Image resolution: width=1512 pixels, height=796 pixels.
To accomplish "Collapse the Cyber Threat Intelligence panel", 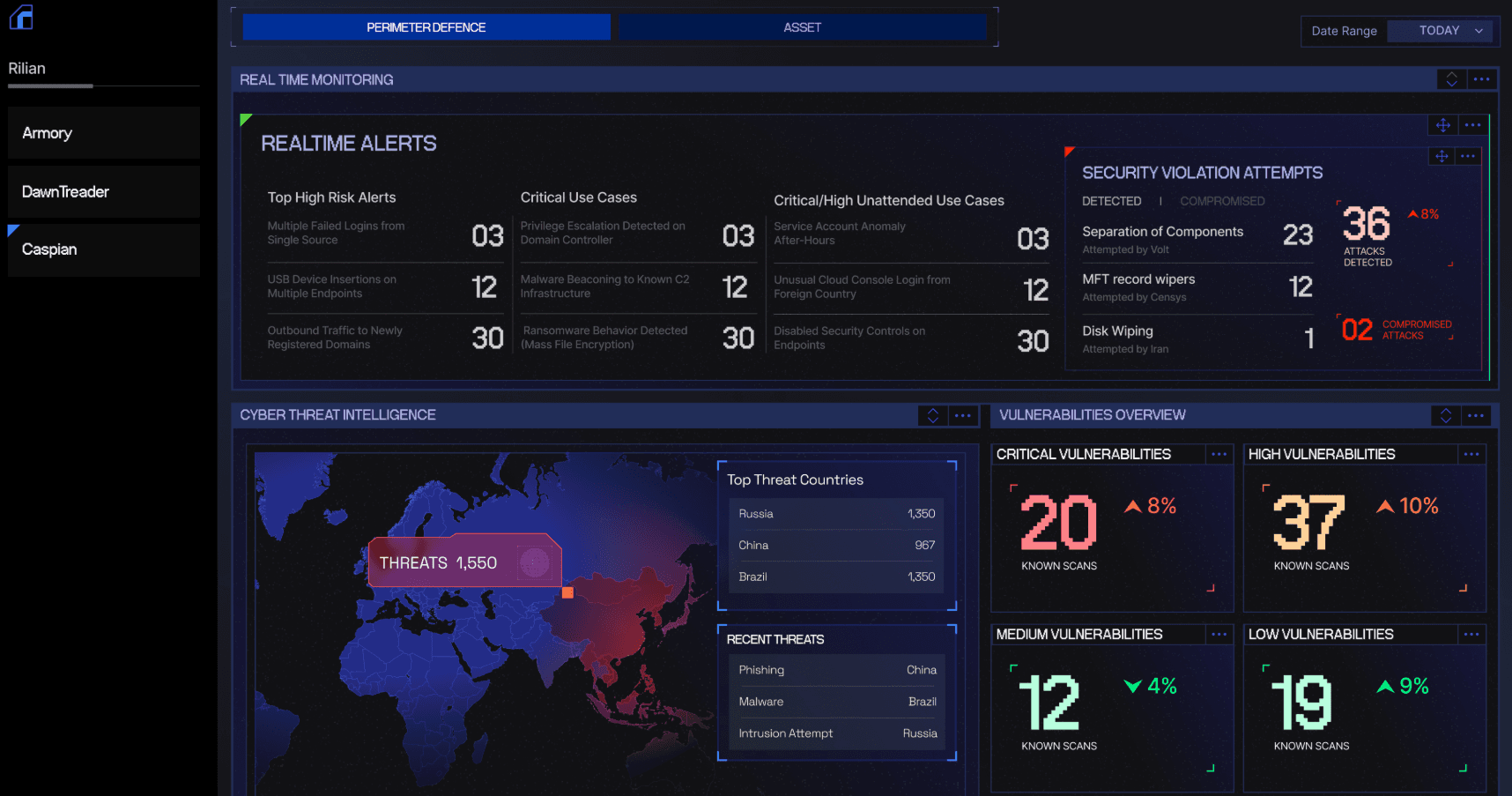I will pos(932,415).
